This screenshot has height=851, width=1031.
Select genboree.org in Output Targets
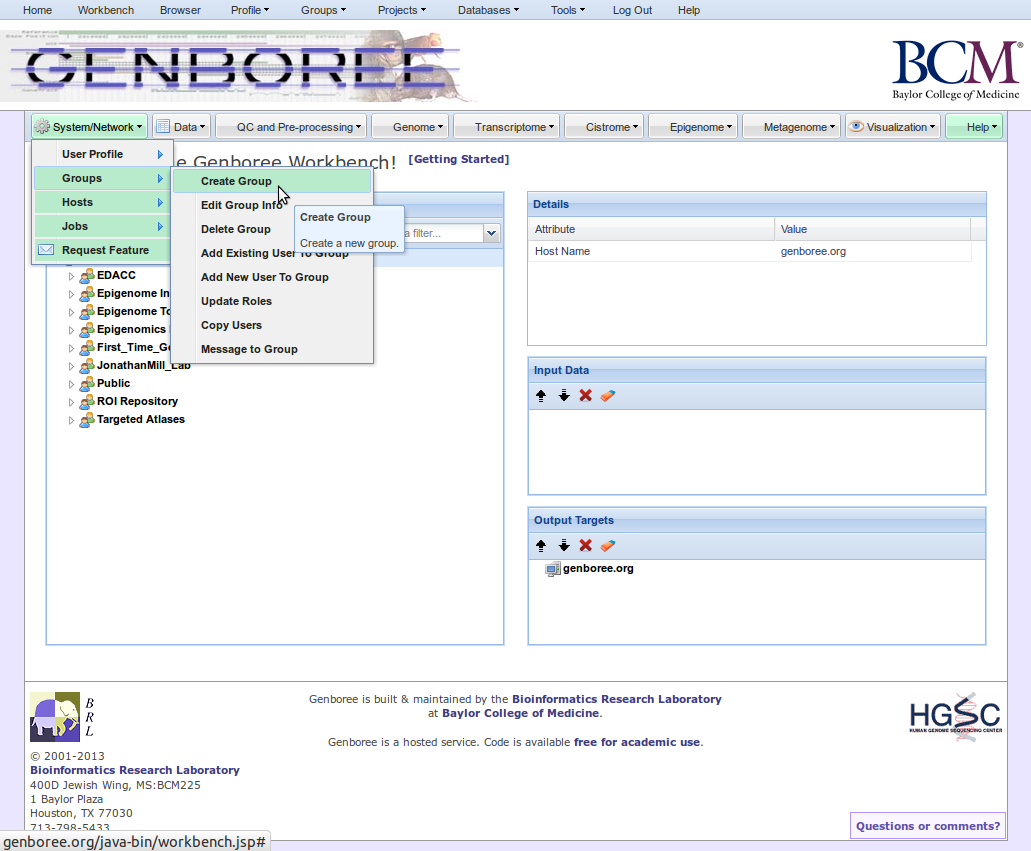[x=597, y=569]
